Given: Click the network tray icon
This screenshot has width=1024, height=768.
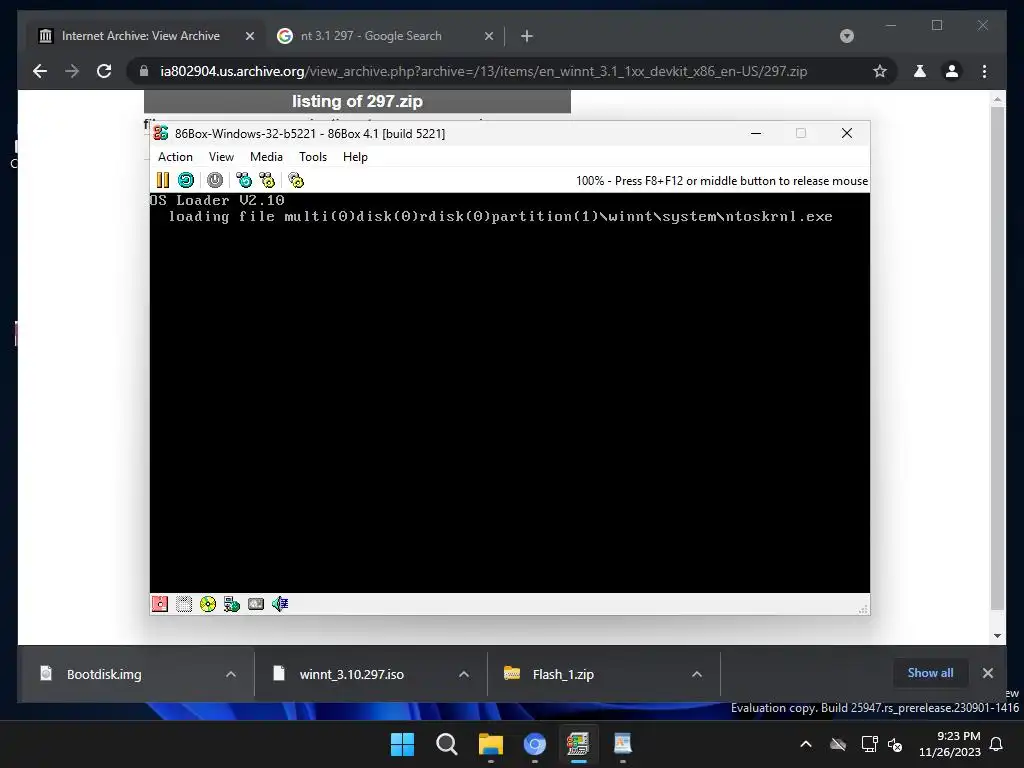Looking at the screenshot, I should pyautogui.click(x=870, y=744).
